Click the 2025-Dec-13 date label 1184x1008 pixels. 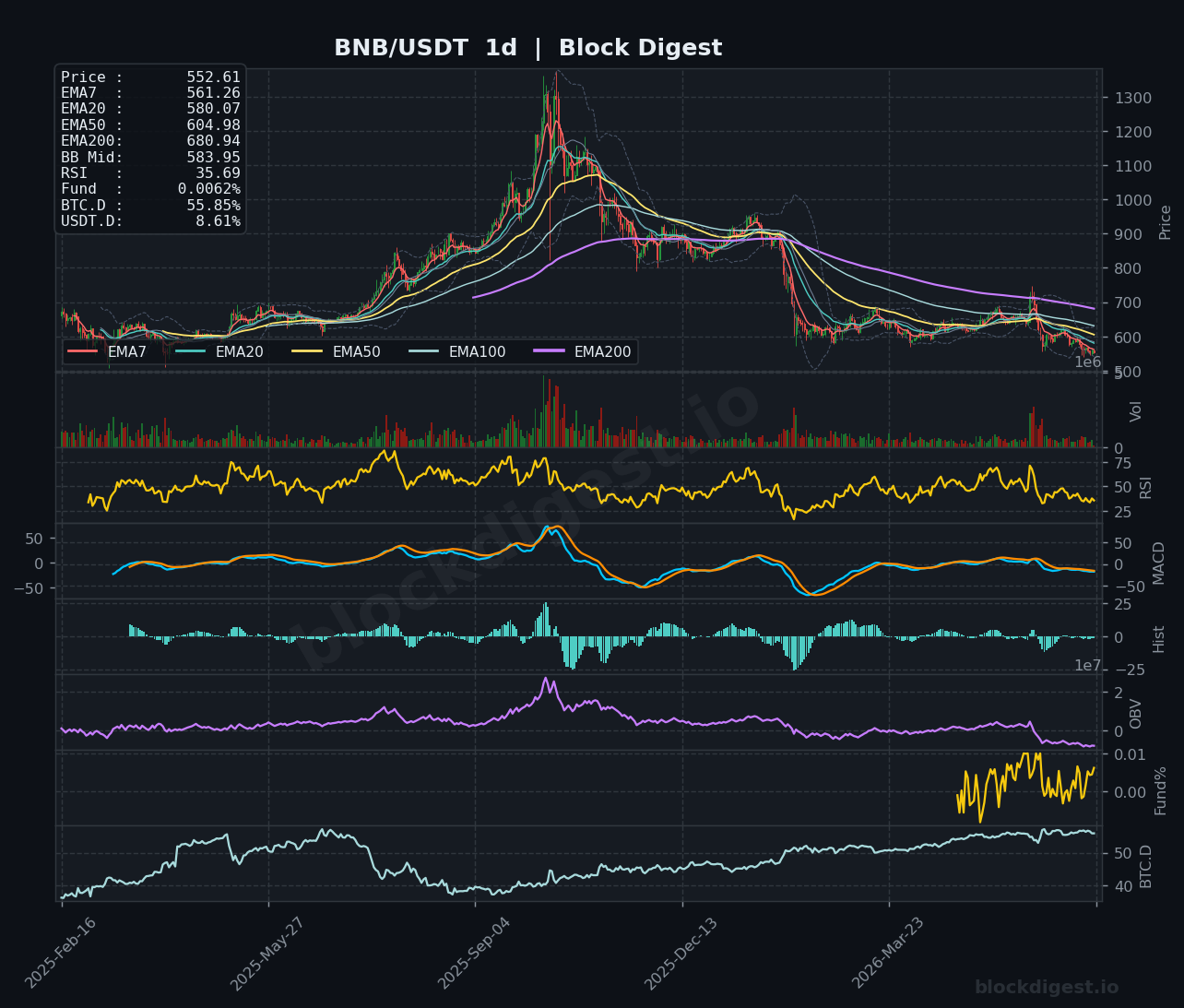point(682,953)
